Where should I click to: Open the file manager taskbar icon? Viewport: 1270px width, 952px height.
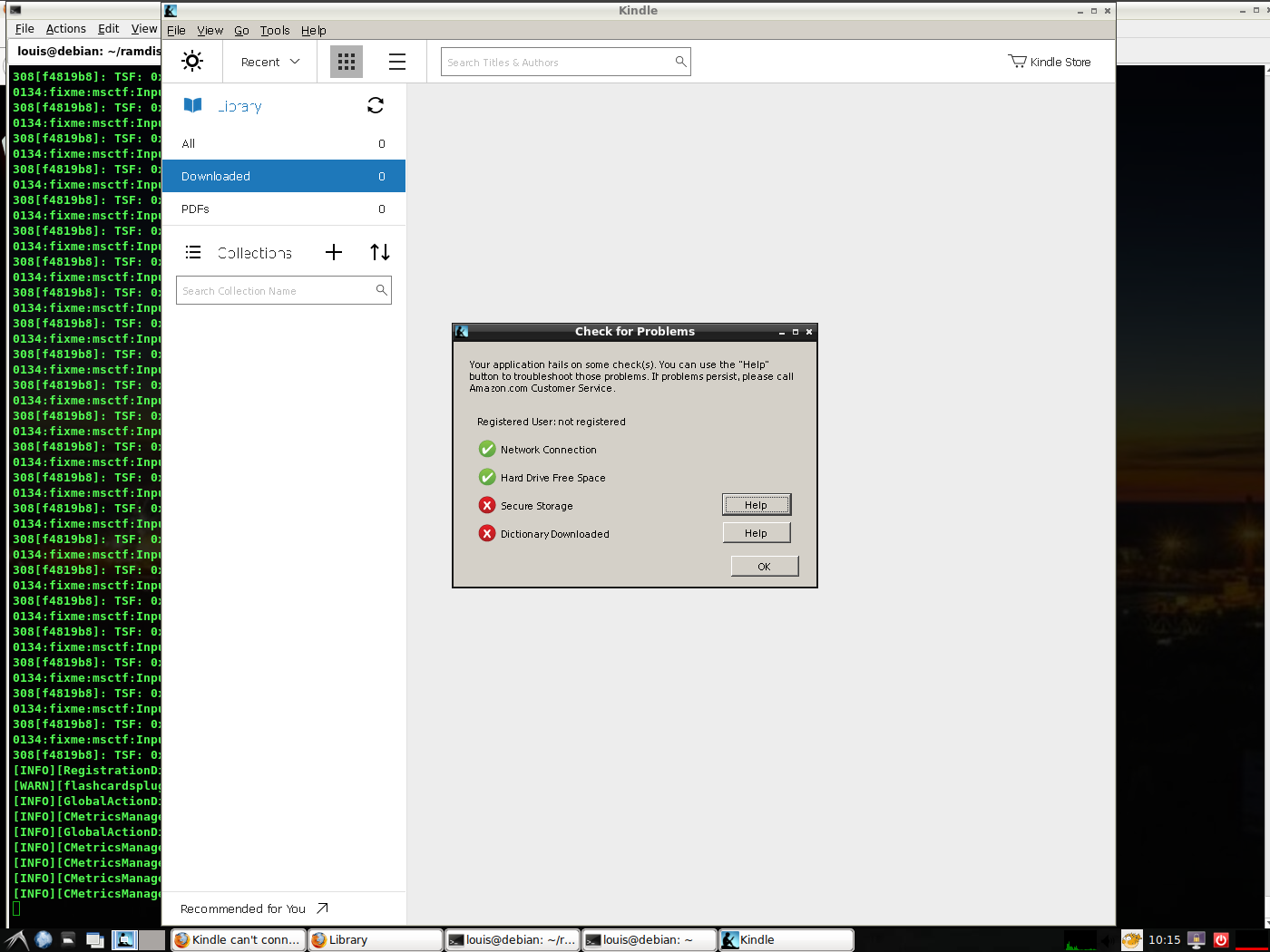coord(68,940)
